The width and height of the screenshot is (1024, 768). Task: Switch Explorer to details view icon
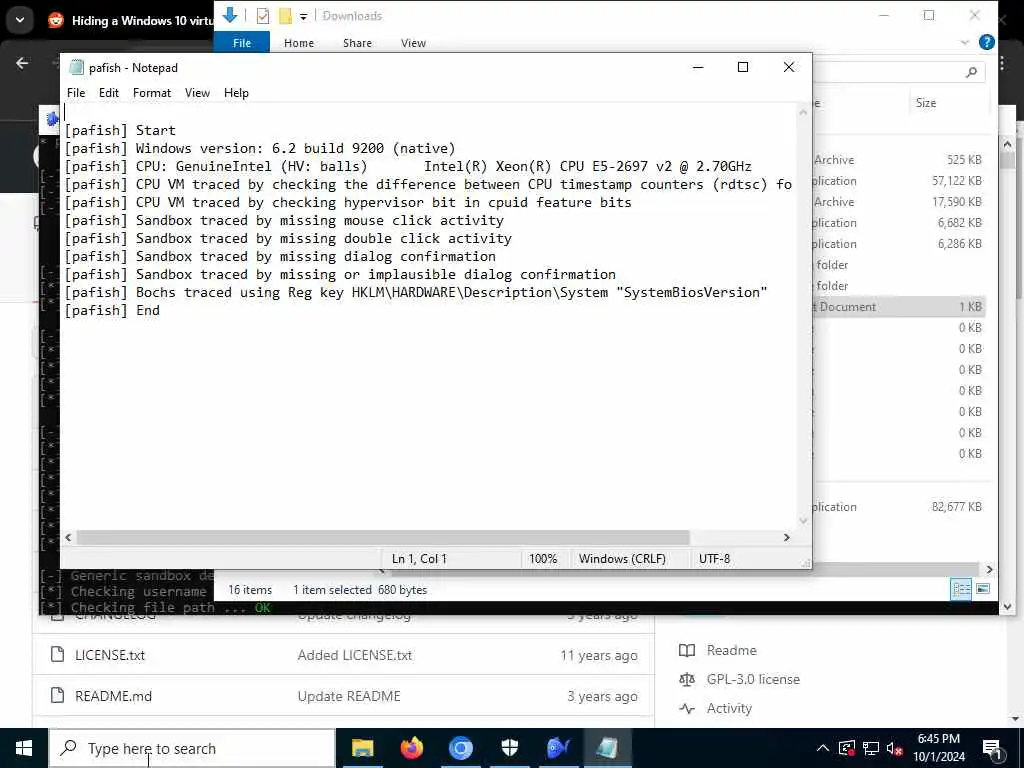pyautogui.click(x=961, y=589)
